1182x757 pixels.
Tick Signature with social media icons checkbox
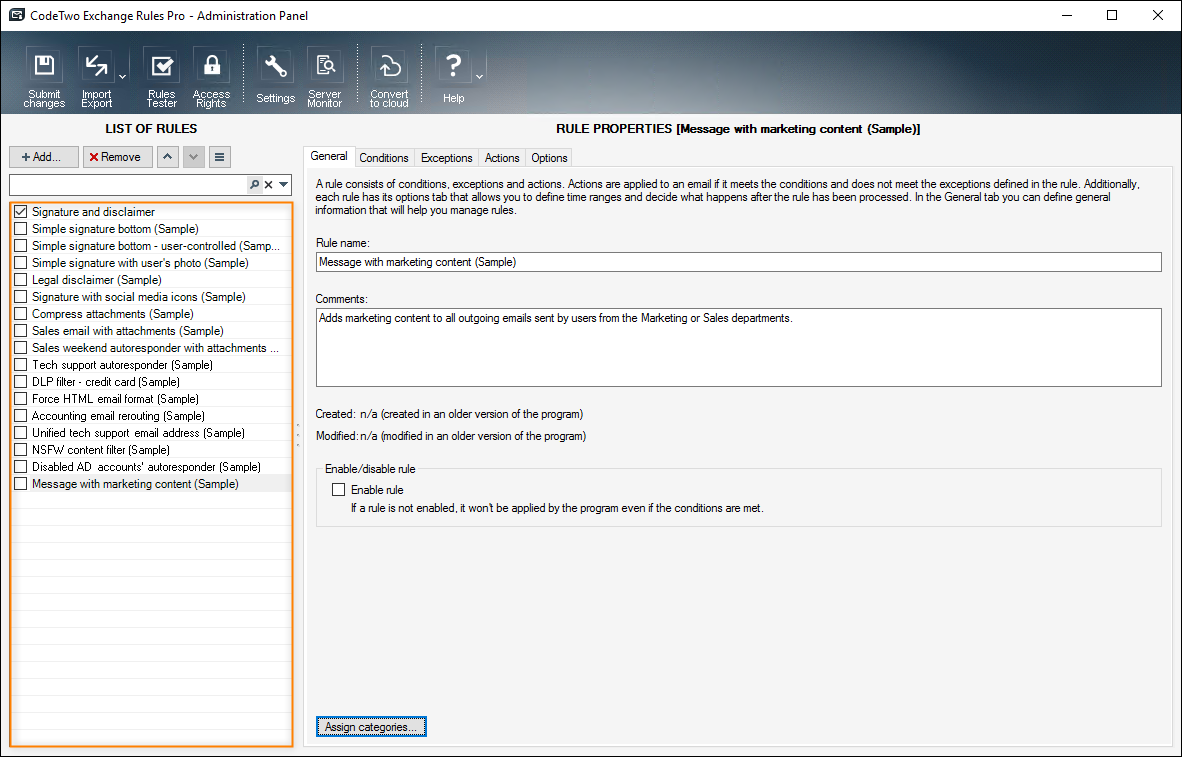[20, 297]
